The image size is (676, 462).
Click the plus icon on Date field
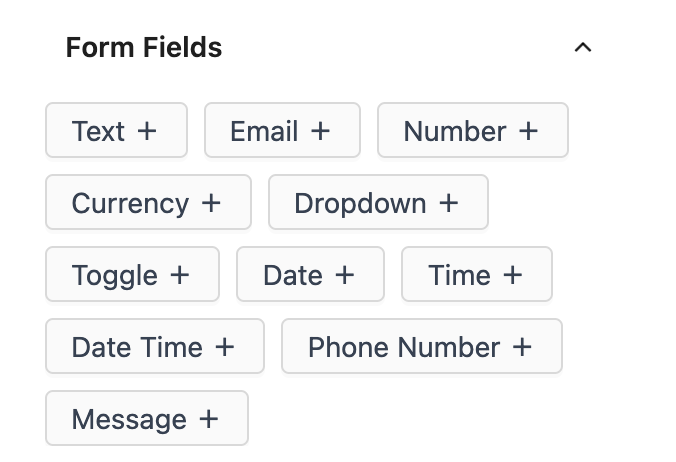click(x=344, y=275)
